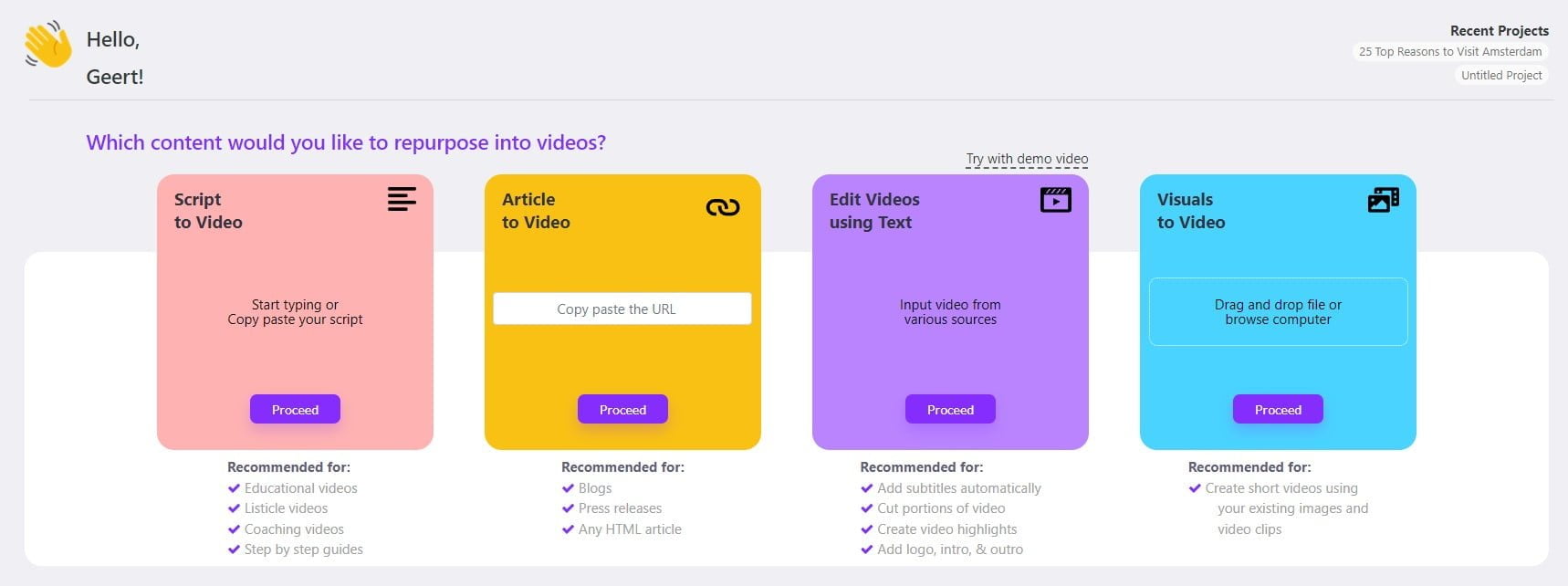The height and width of the screenshot is (586, 1568).
Task: Click the Recent Projects heading
Action: pyautogui.click(x=1500, y=31)
